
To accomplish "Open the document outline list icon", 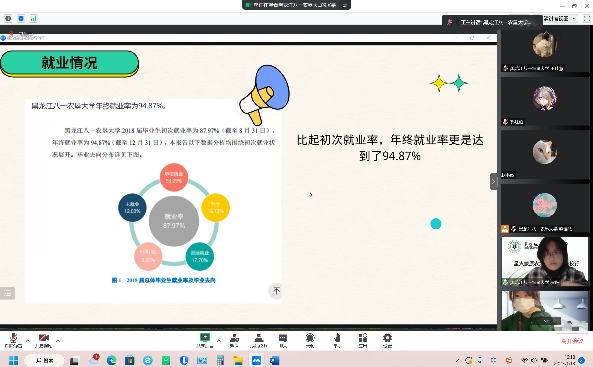I will pyautogui.click(x=7, y=293).
